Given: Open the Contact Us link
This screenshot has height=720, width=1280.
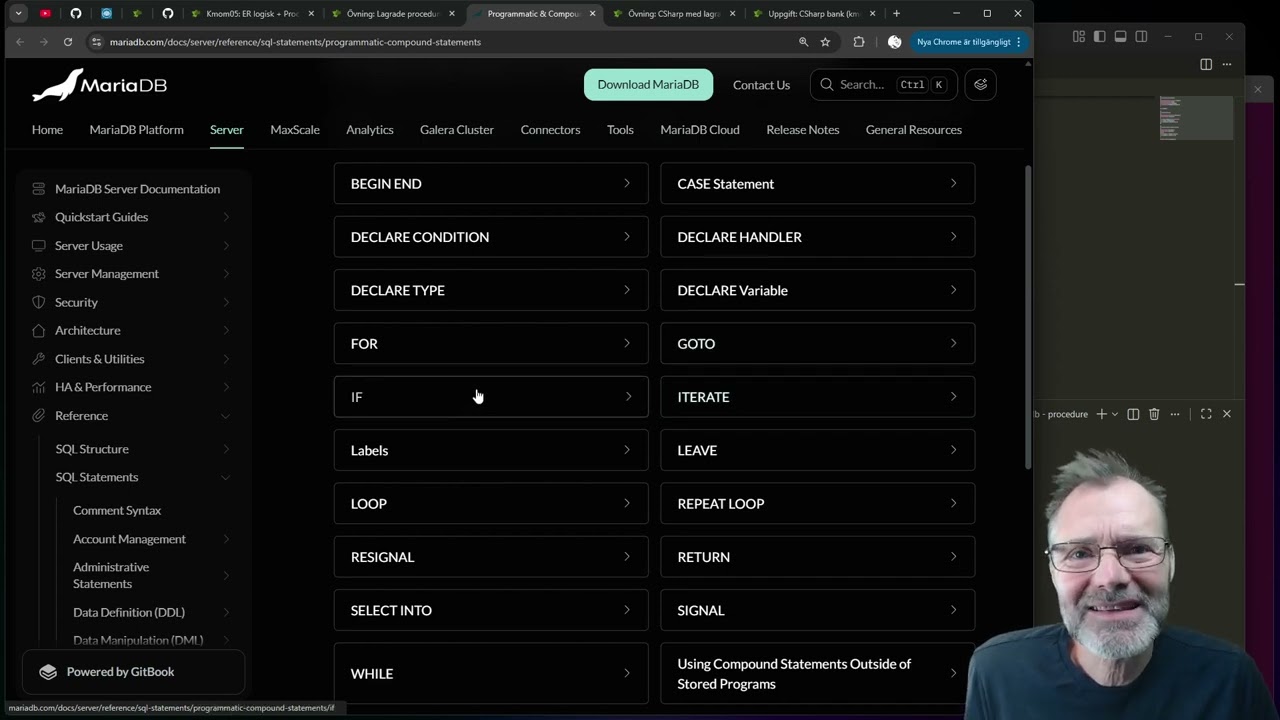Looking at the screenshot, I should (x=761, y=85).
